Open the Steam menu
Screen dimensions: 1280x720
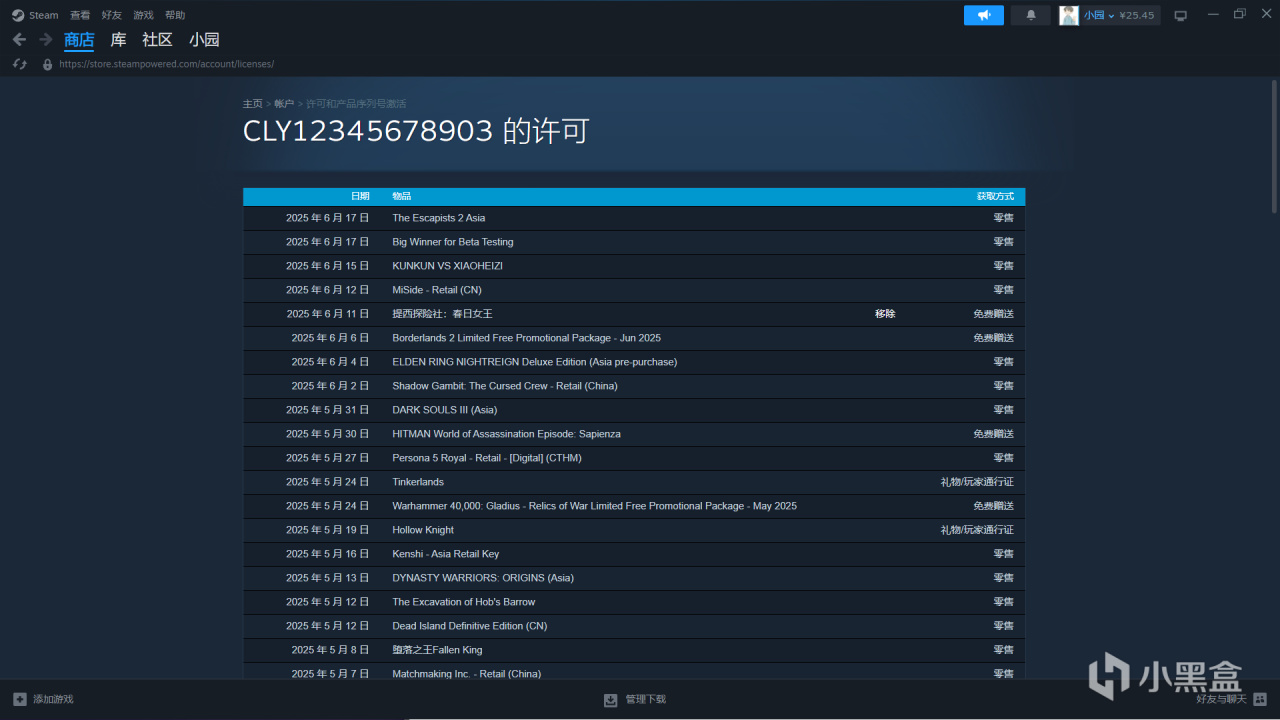tap(44, 15)
